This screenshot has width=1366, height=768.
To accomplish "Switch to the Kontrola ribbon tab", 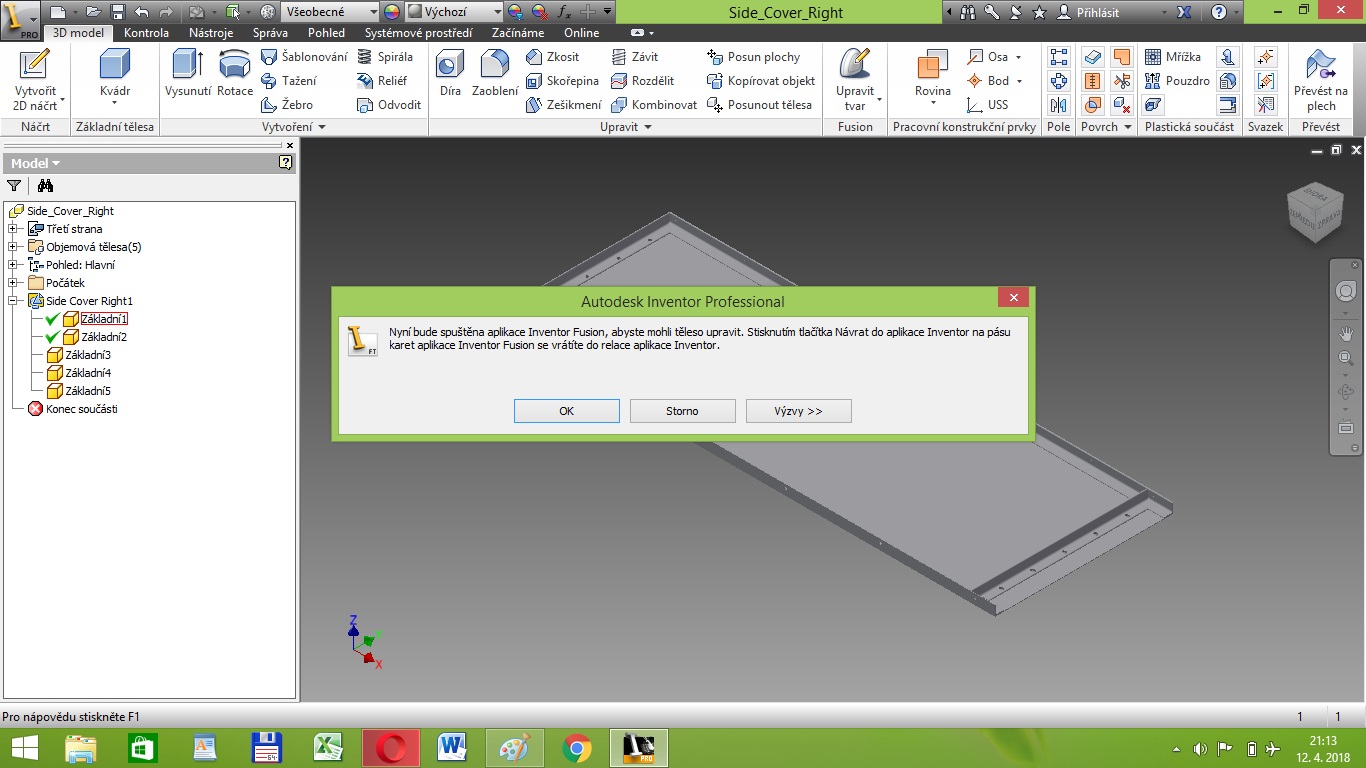I will pos(146,33).
